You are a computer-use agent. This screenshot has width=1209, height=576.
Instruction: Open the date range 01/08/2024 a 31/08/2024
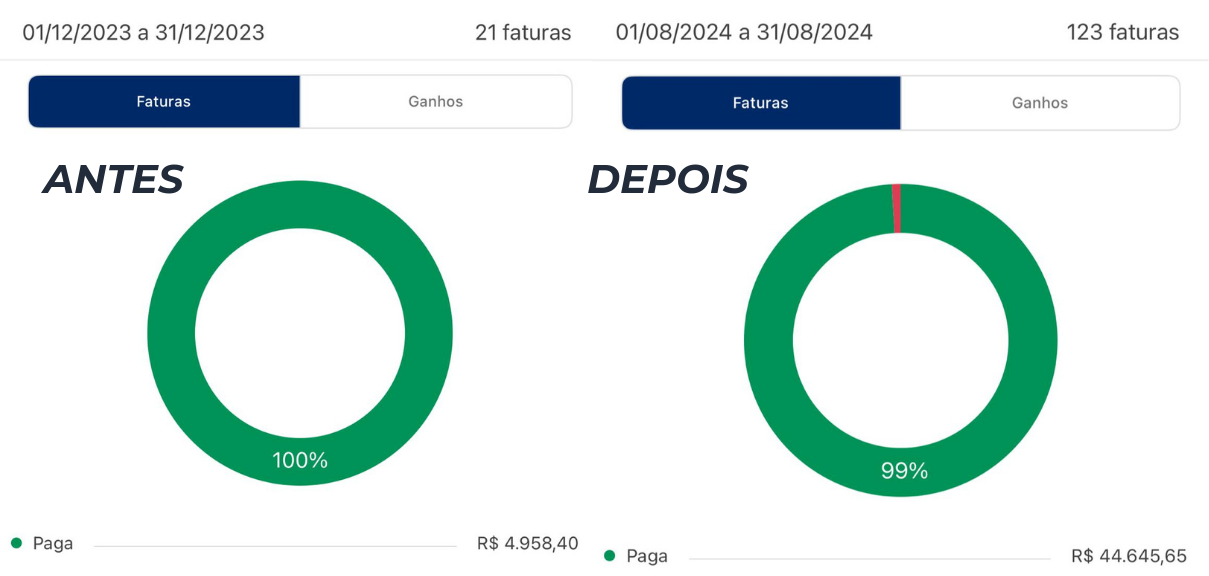pyautogui.click(x=744, y=33)
